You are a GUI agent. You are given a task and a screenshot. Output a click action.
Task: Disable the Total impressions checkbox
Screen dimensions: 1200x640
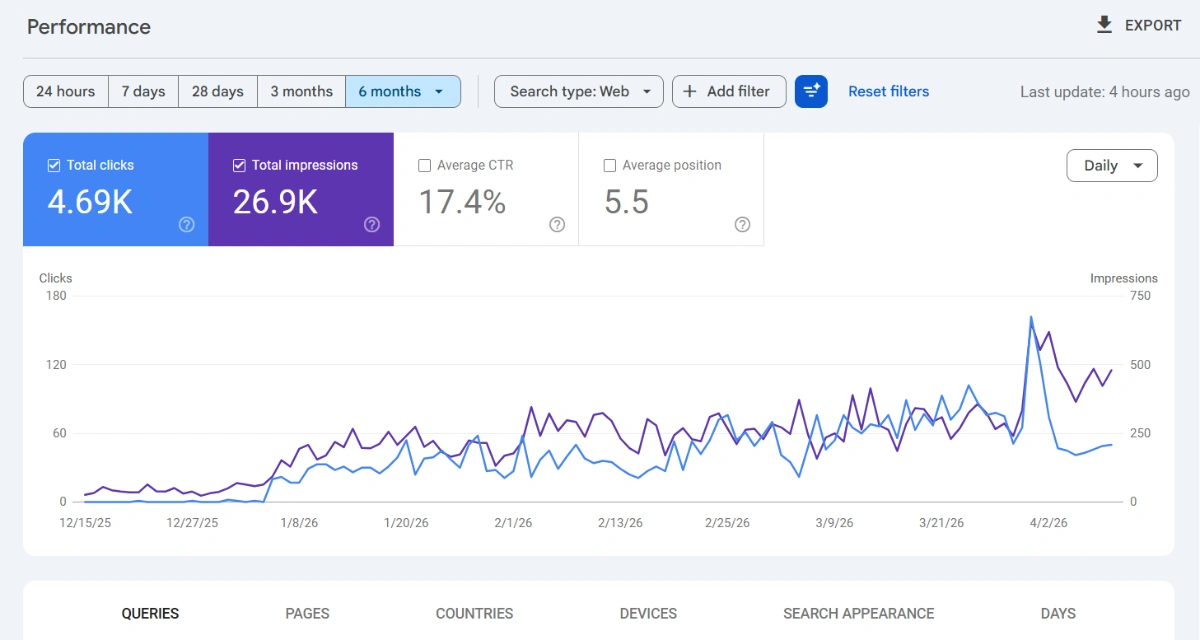[239, 165]
